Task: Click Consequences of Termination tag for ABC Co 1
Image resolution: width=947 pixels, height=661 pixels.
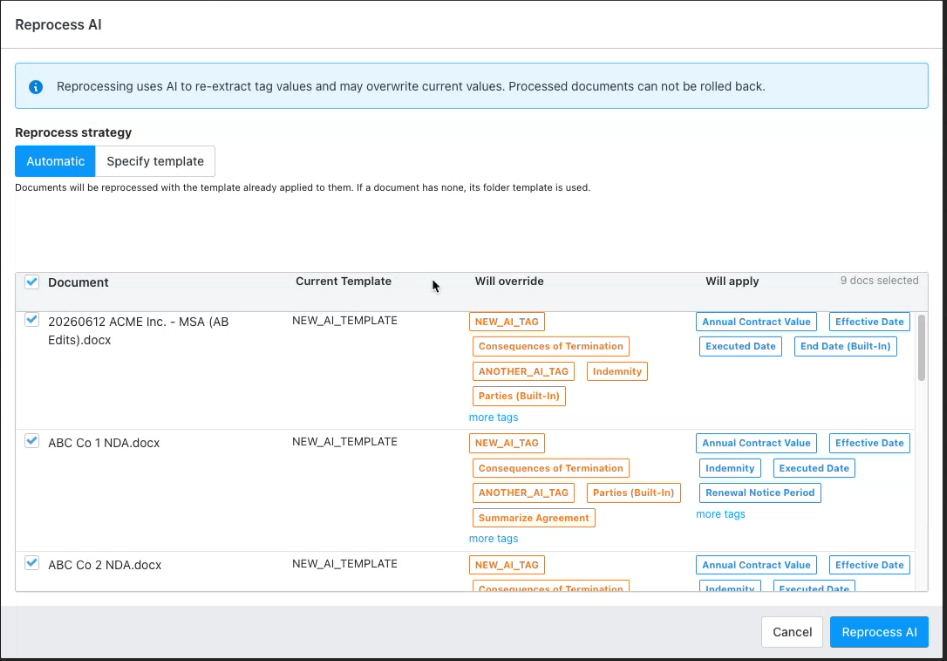Action: [x=551, y=468]
